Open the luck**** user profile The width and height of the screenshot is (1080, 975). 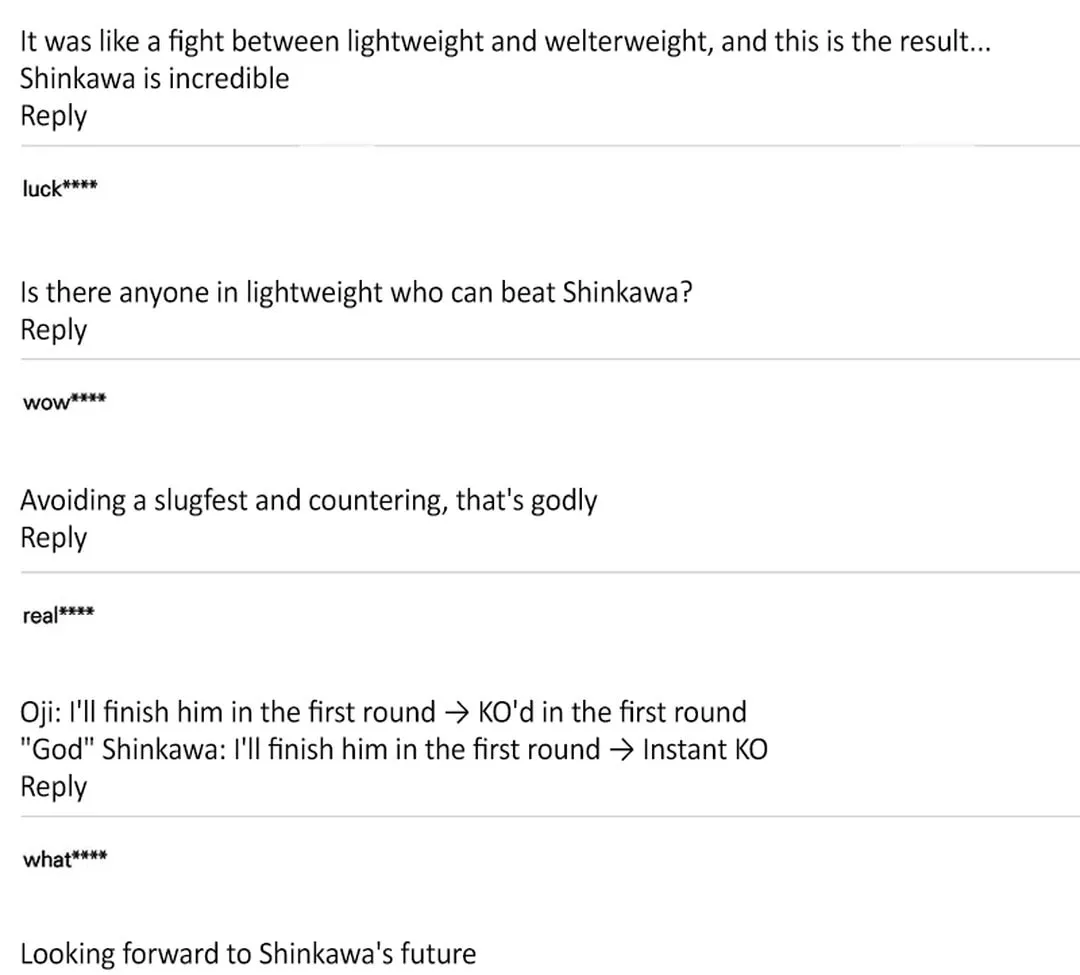tap(60, 188)
